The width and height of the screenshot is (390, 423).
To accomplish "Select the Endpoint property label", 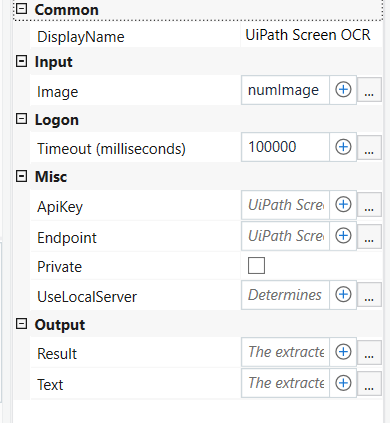I will (x=67, y=238).
